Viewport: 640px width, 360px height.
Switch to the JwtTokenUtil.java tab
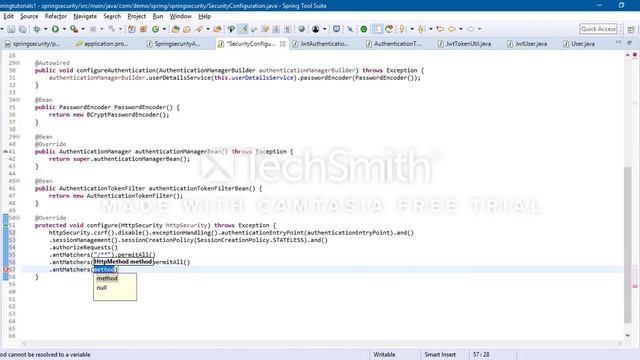pos(464,44)
